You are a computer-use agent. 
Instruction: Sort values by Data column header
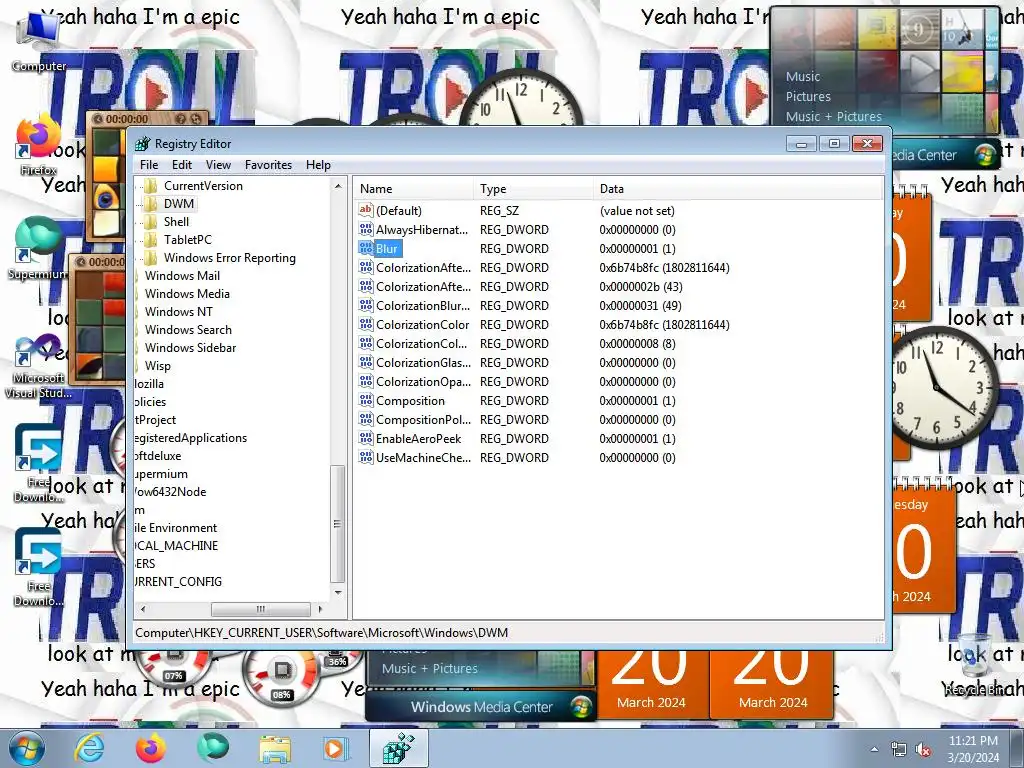(x=738, y=189)
